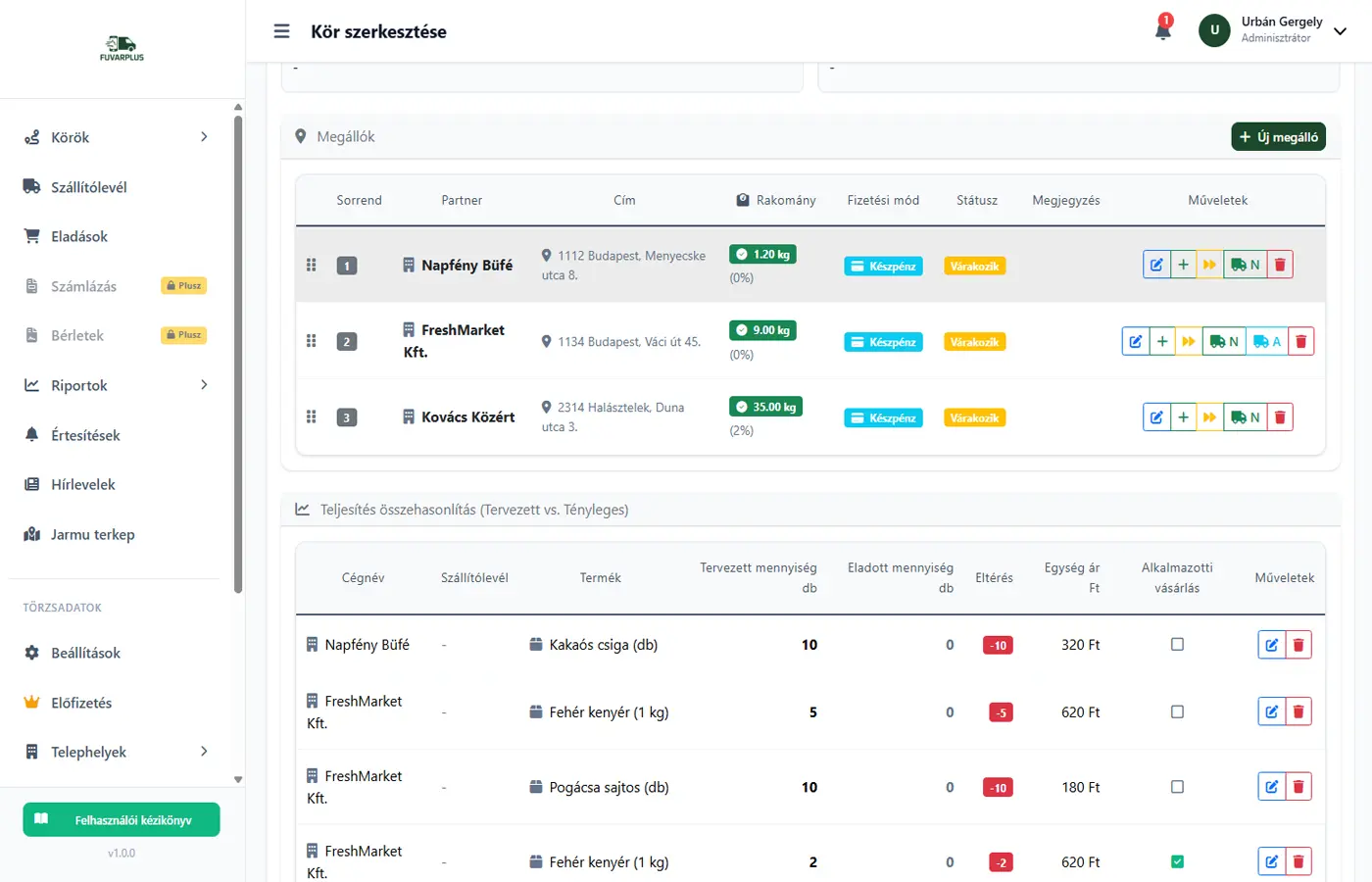1372x882 pixels.
Task: Click the notification bell icon
Action: pos(1163,29)
